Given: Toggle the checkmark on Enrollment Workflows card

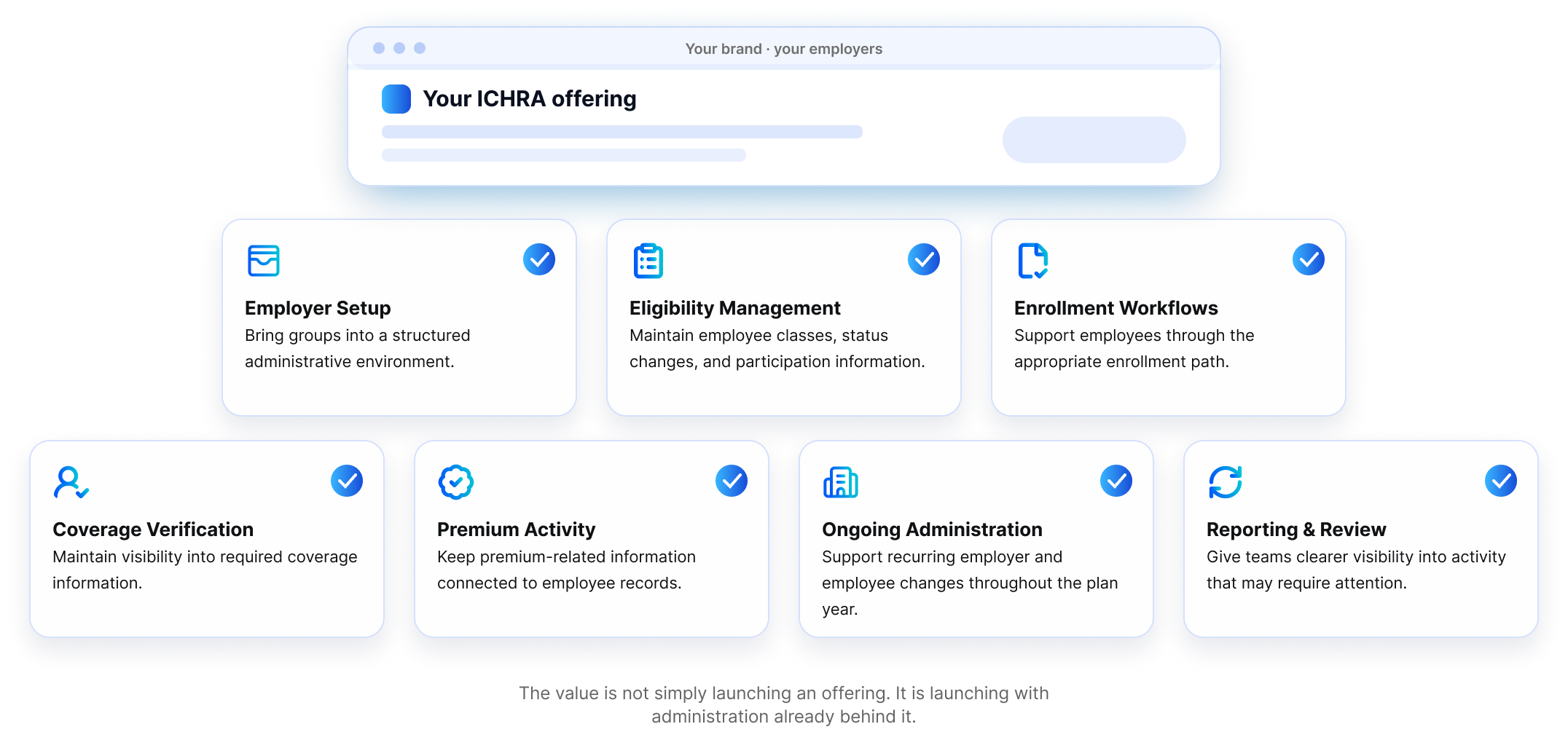Looking at the screenshot, I should coord(1309,259).
